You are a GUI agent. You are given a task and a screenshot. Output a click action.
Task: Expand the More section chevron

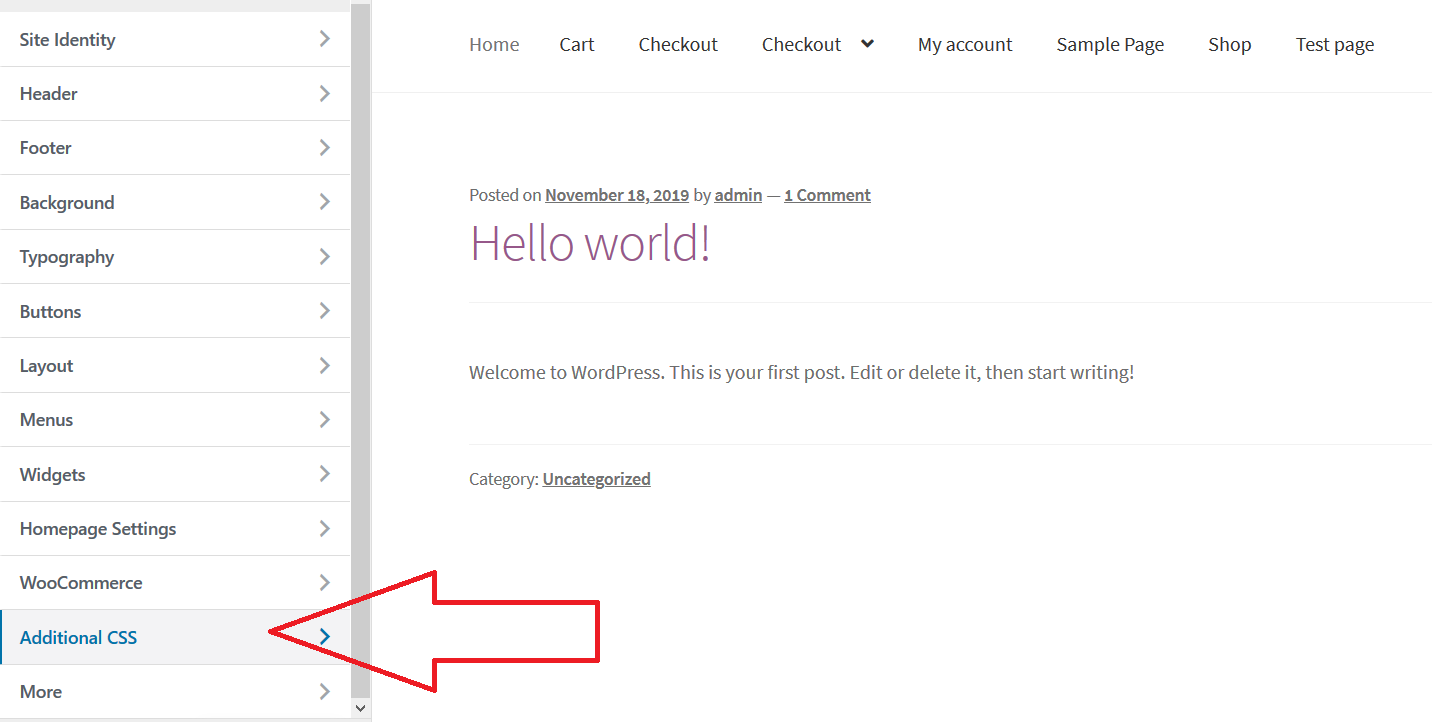(x=324, y=691)
